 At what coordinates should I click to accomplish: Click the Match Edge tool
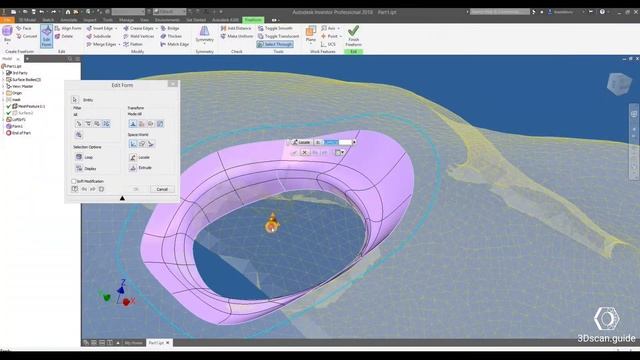175,44
